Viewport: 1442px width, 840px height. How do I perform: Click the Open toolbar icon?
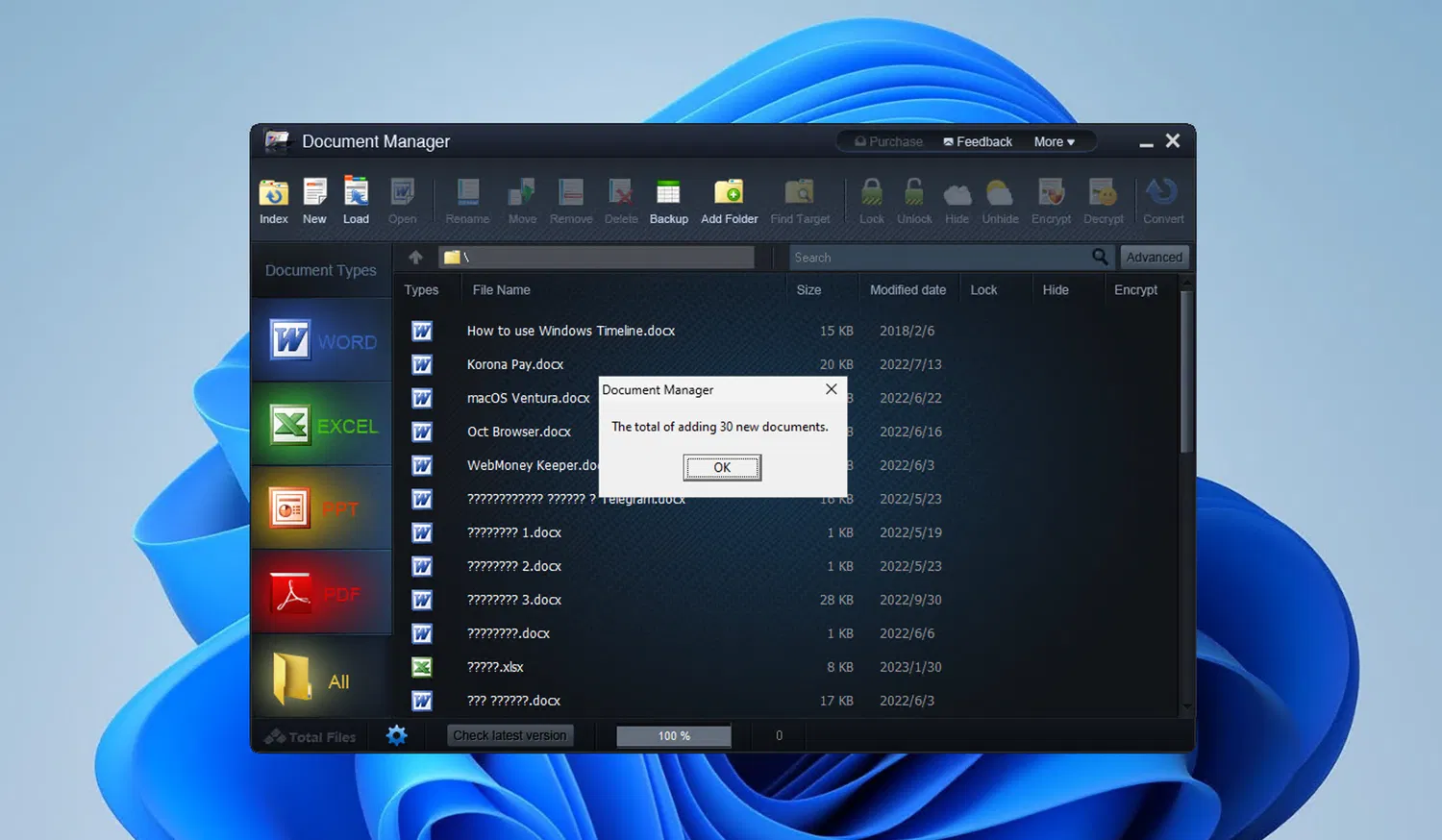point(402,193)
